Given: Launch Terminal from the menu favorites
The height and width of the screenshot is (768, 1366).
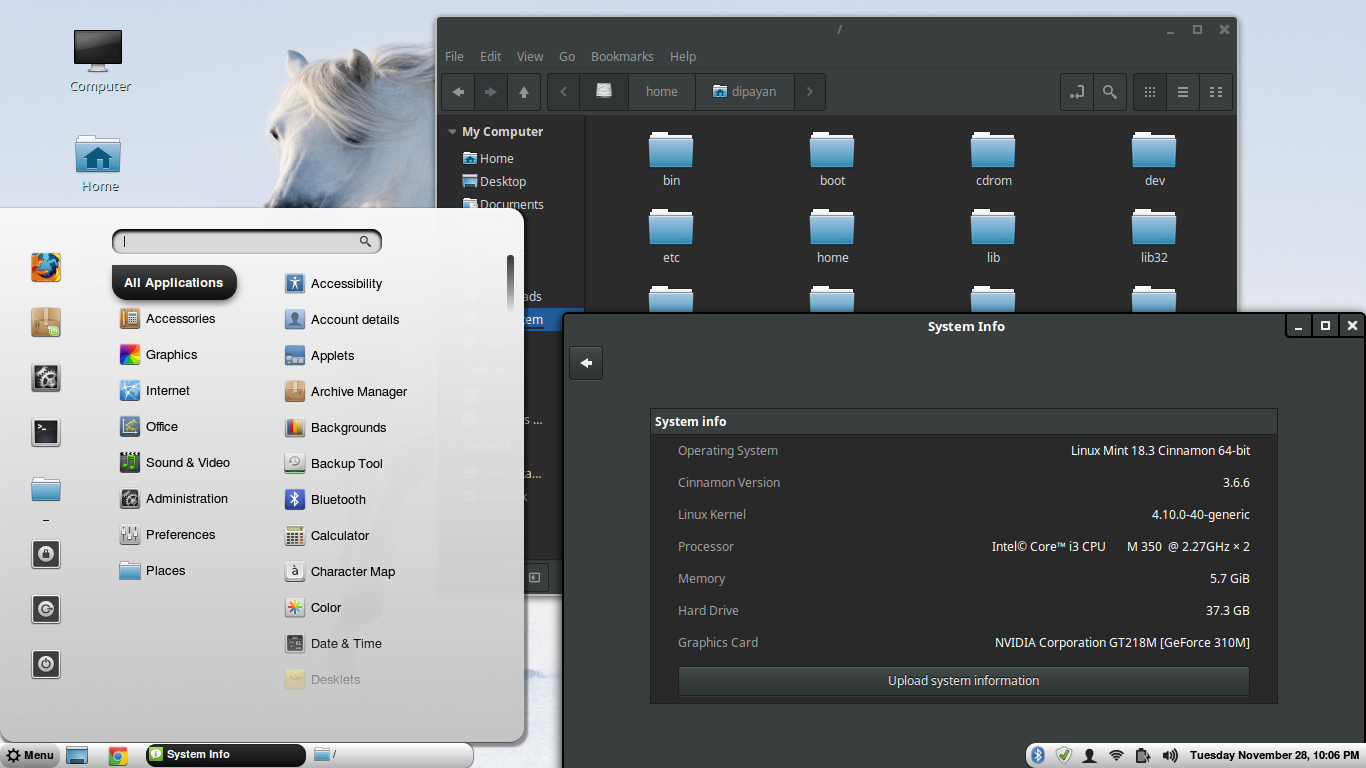Looking at the screenshot, I should click(x=46, y=432).
